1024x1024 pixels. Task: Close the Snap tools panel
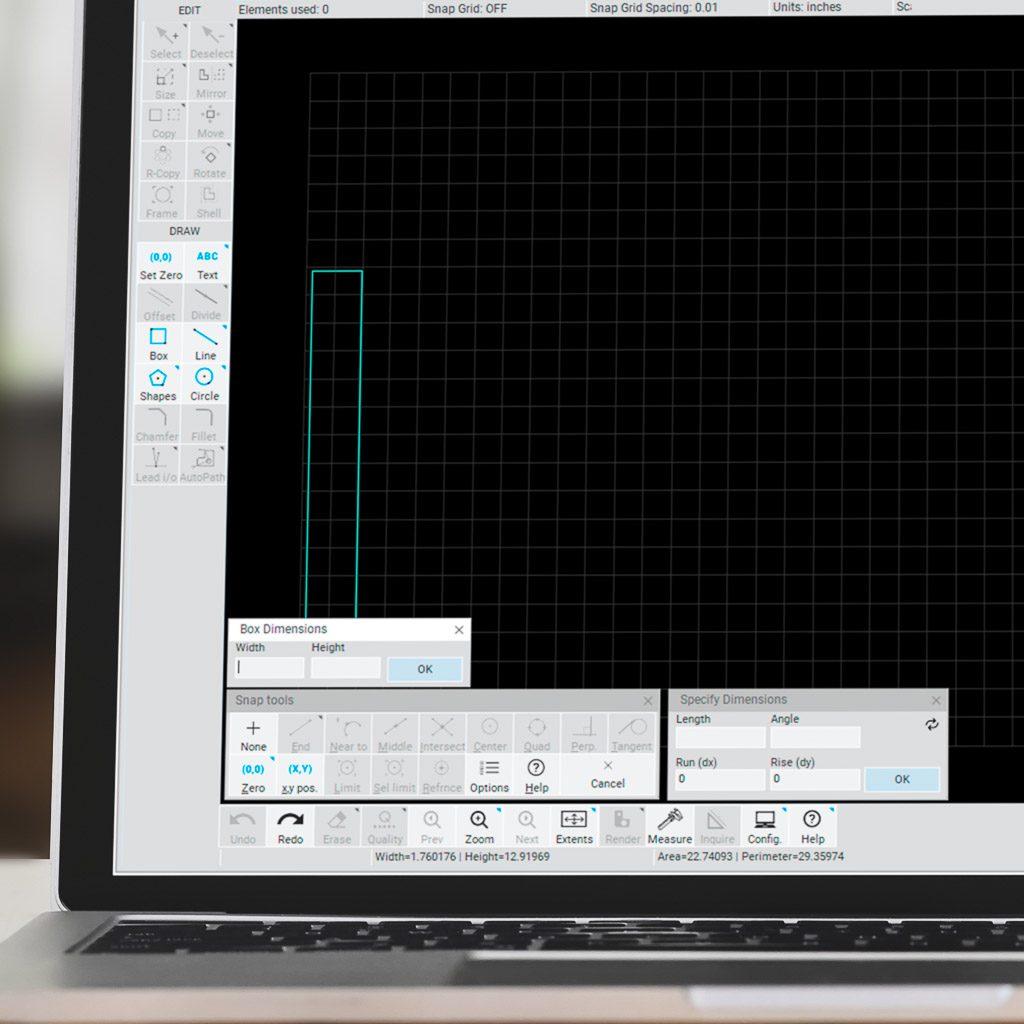(648, 701)
